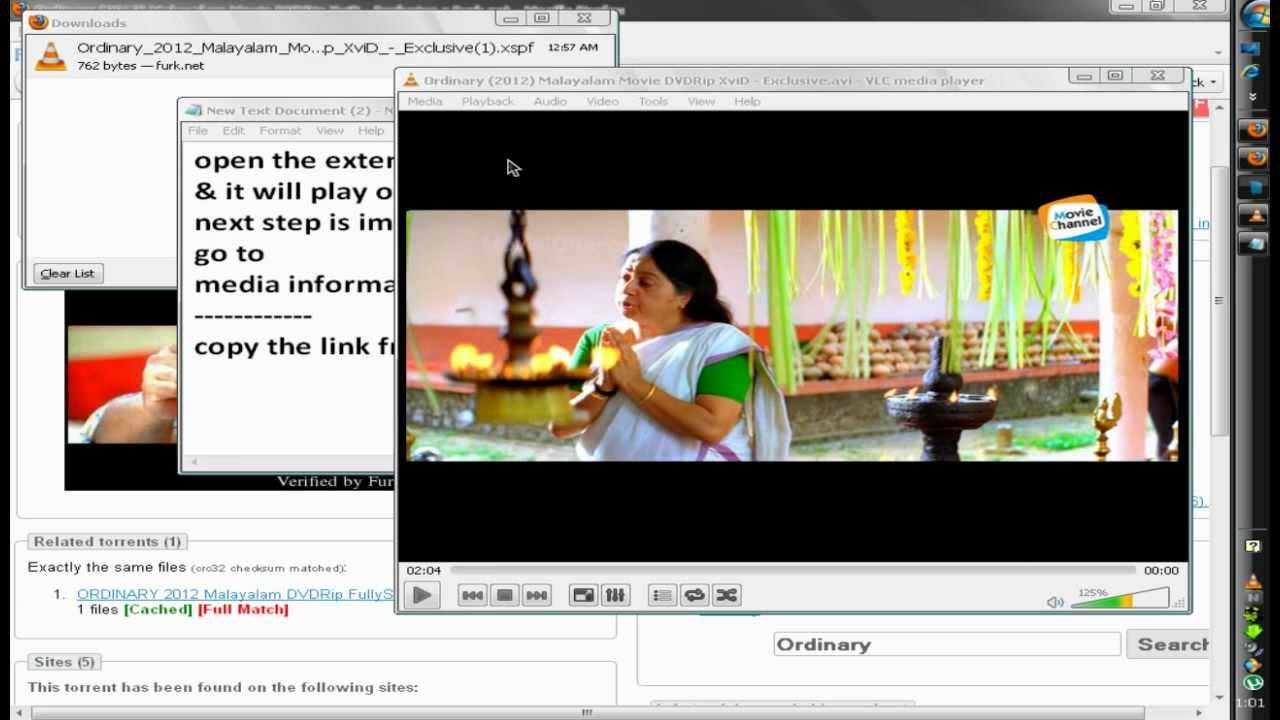Screen dimensions: 1280x720
Task: Click elapsed time 02:04 in VLC
Action: (423, 570)
